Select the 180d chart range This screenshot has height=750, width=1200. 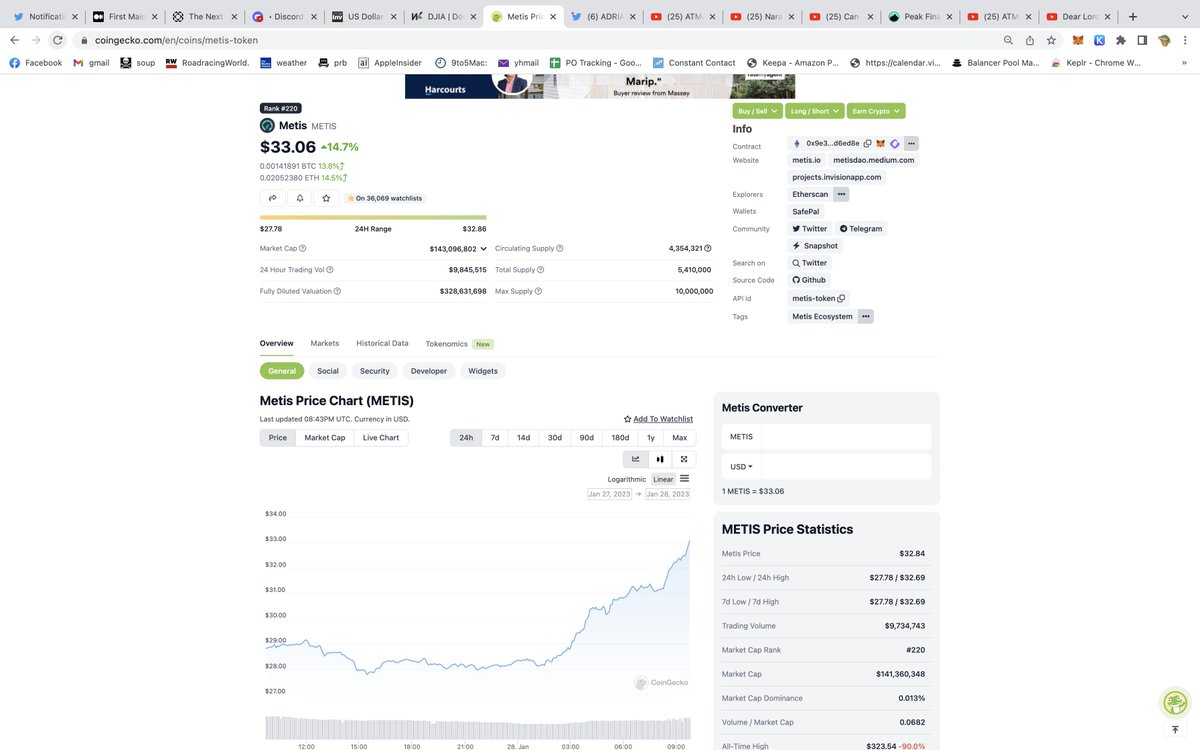click(x=620, y=437)
